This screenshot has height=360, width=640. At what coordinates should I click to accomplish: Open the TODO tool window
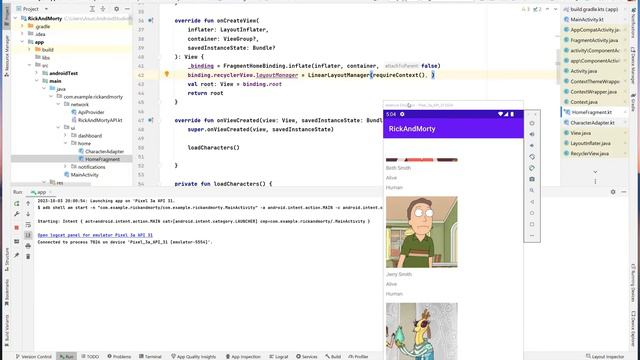pos(90,356)
